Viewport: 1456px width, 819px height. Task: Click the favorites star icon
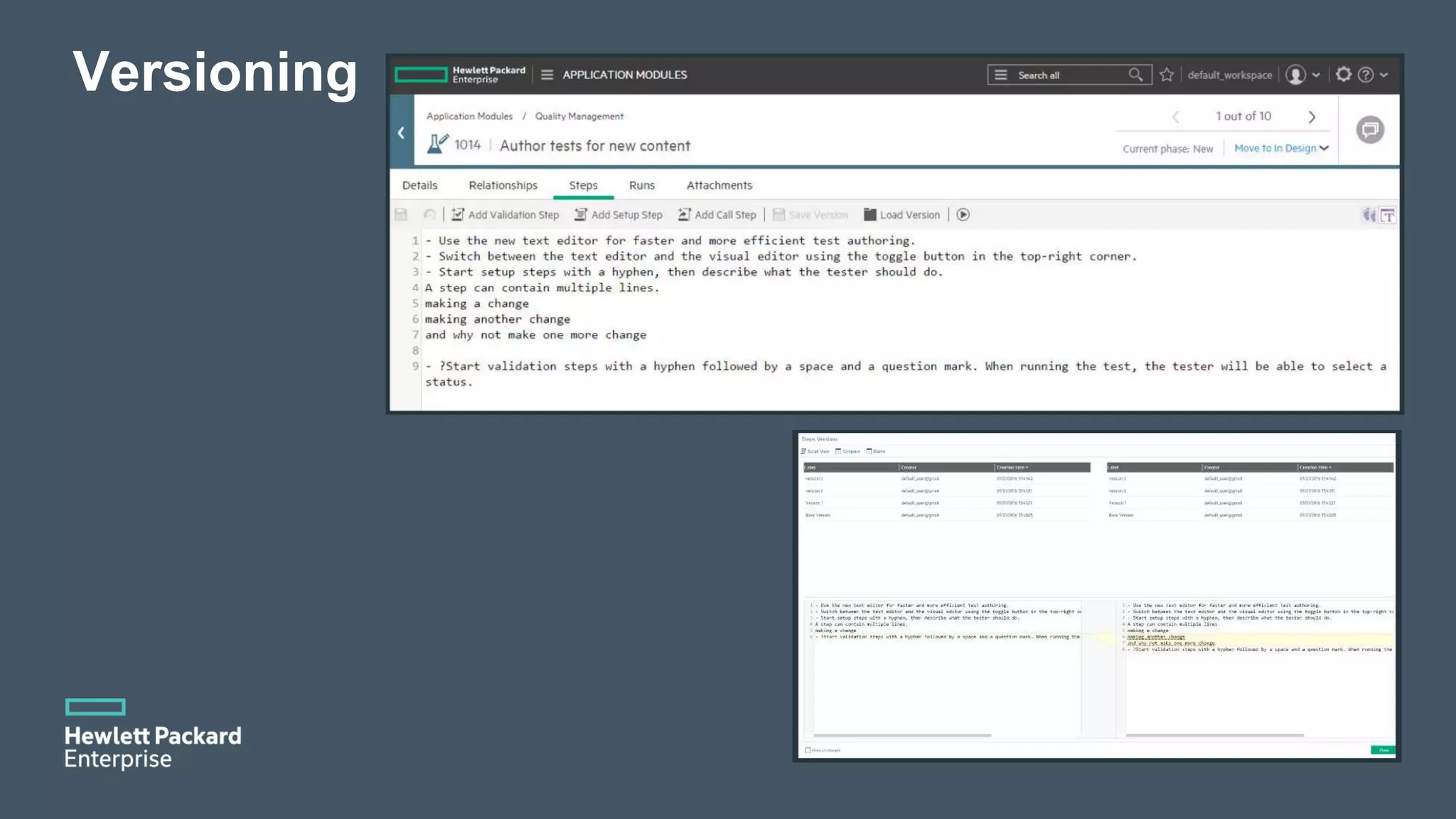1167,75
